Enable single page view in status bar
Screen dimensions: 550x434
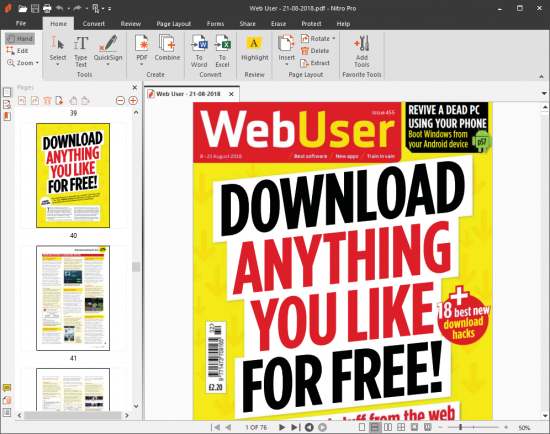[x=362, y=427]
